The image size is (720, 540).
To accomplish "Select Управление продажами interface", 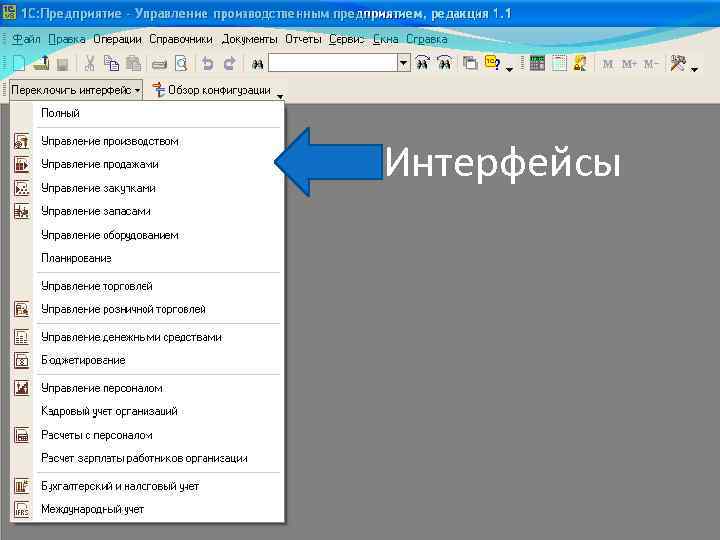I will tap(147, 164).
